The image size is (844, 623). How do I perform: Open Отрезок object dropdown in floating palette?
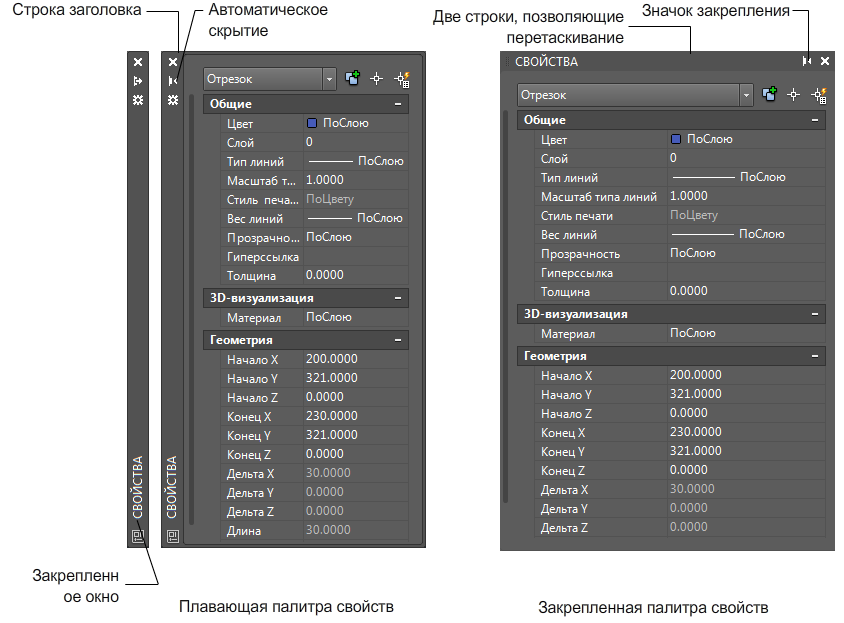(329, 79)
